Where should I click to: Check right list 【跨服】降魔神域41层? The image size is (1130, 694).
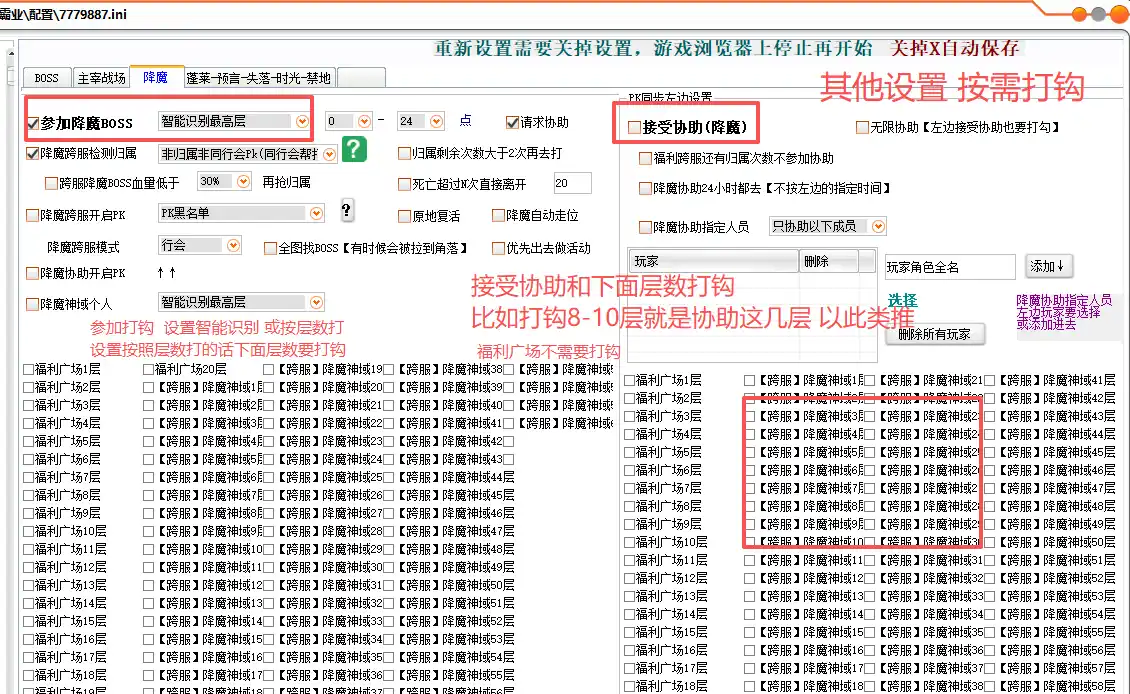pyautogui.click(x=990, y=380)
